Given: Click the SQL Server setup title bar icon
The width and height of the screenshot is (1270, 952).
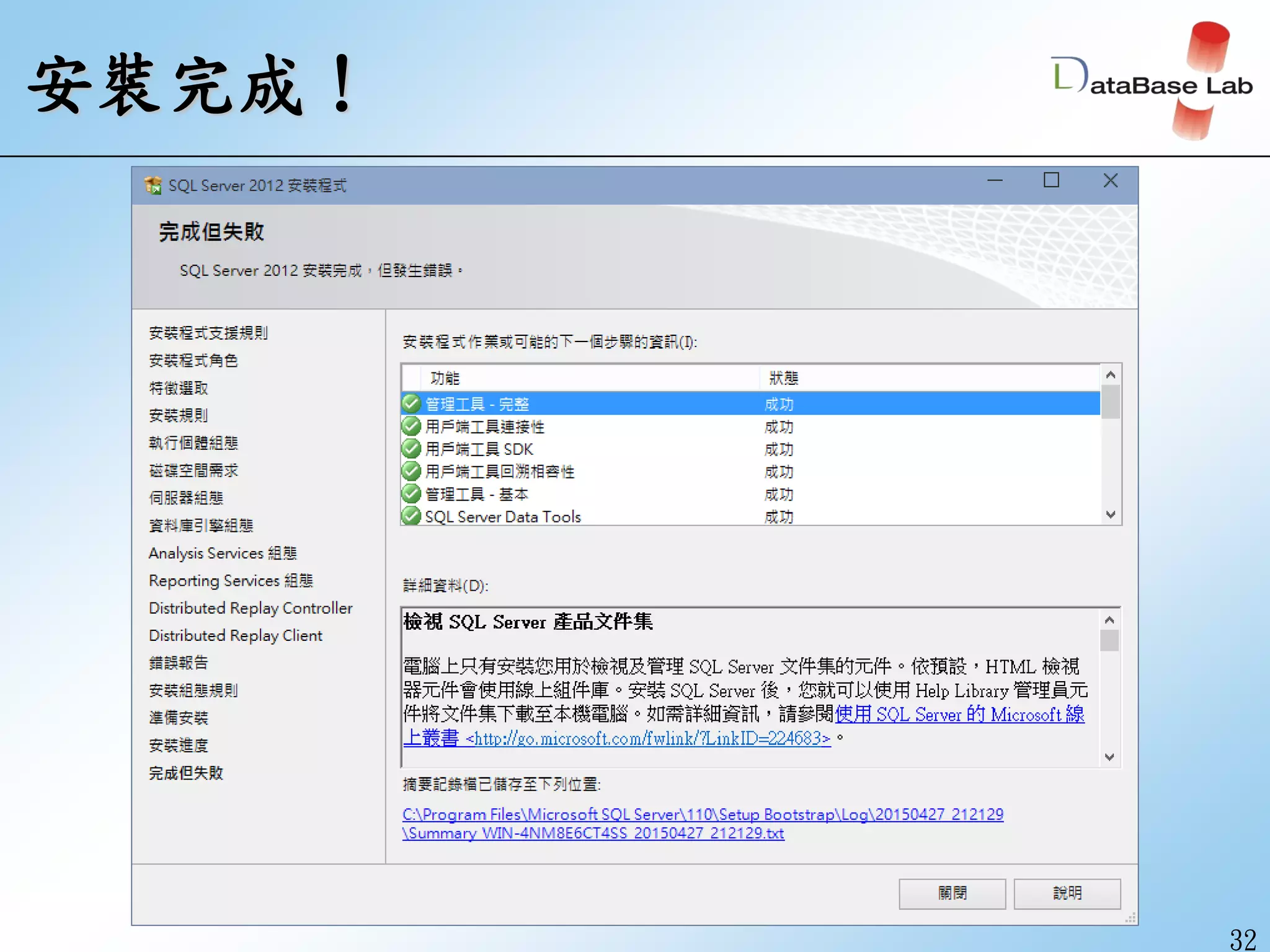Looking at the screenshot, I should (x=153, y=185).
